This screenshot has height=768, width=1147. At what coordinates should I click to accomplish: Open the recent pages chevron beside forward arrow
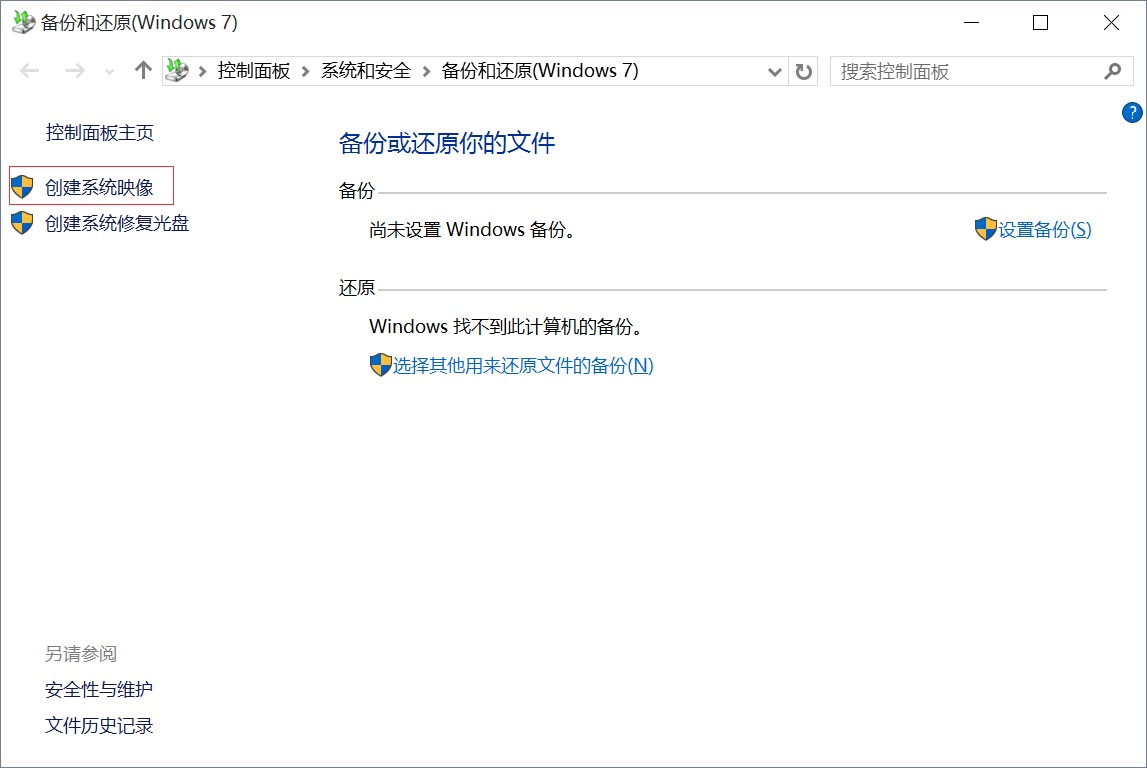[x=108, y=70]
